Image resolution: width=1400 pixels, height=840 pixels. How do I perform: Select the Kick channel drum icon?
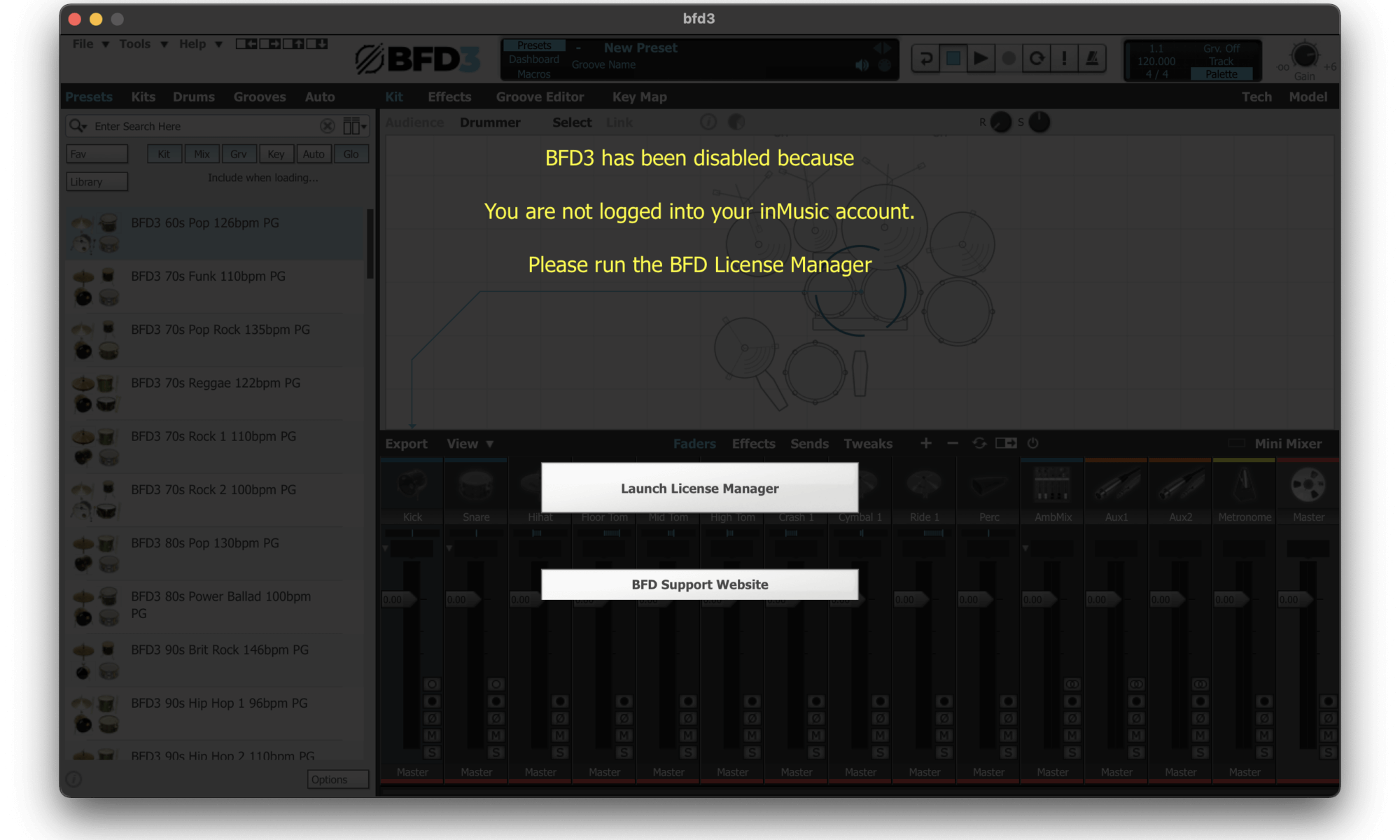(x=412, y=485)
